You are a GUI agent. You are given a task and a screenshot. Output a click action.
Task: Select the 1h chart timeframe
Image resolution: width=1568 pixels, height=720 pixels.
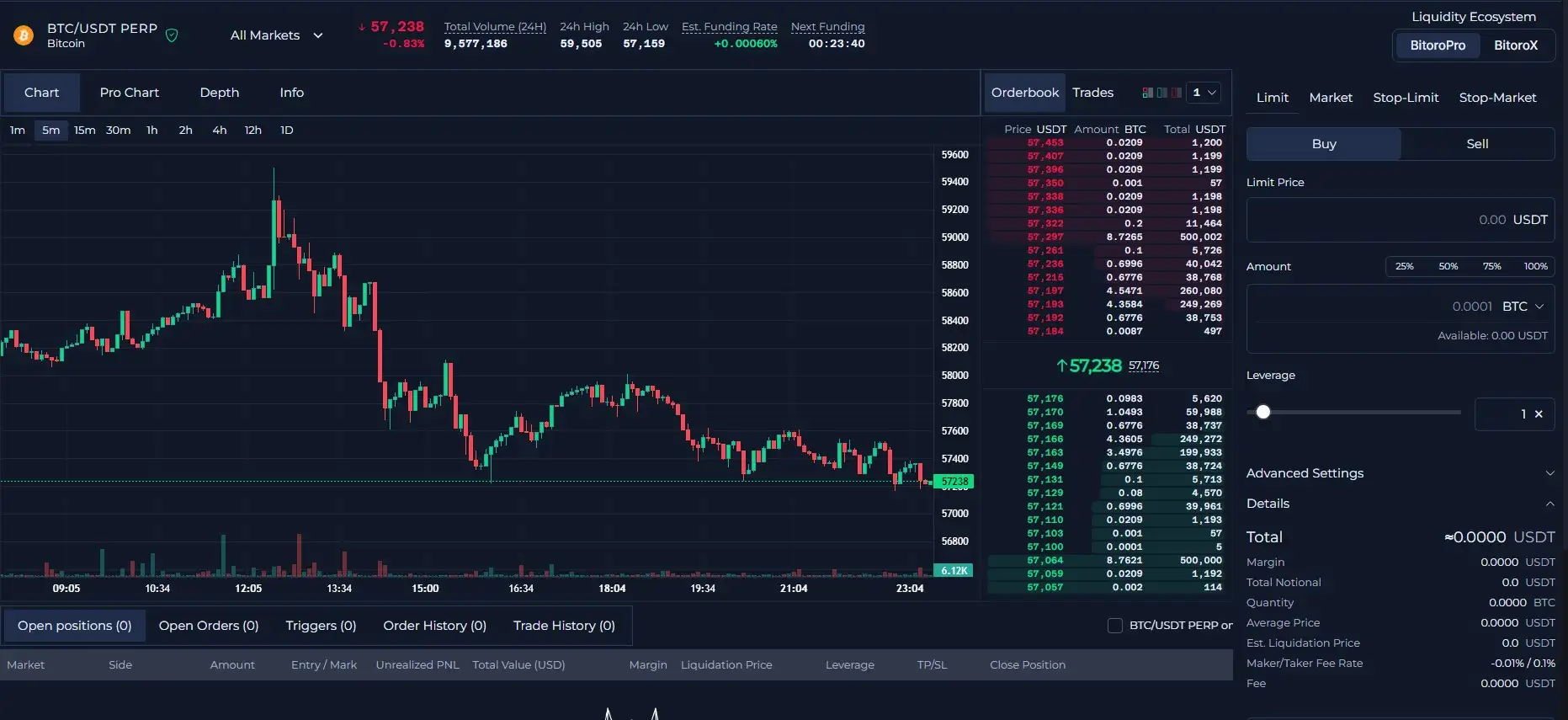click(151, 131)
